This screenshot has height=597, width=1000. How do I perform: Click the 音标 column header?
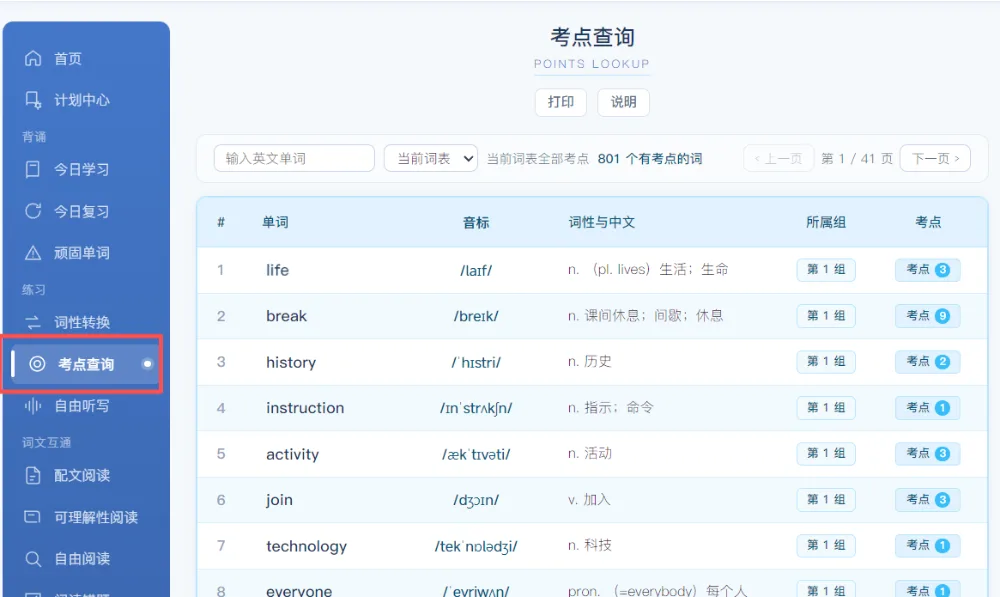(x=476, y=223)
